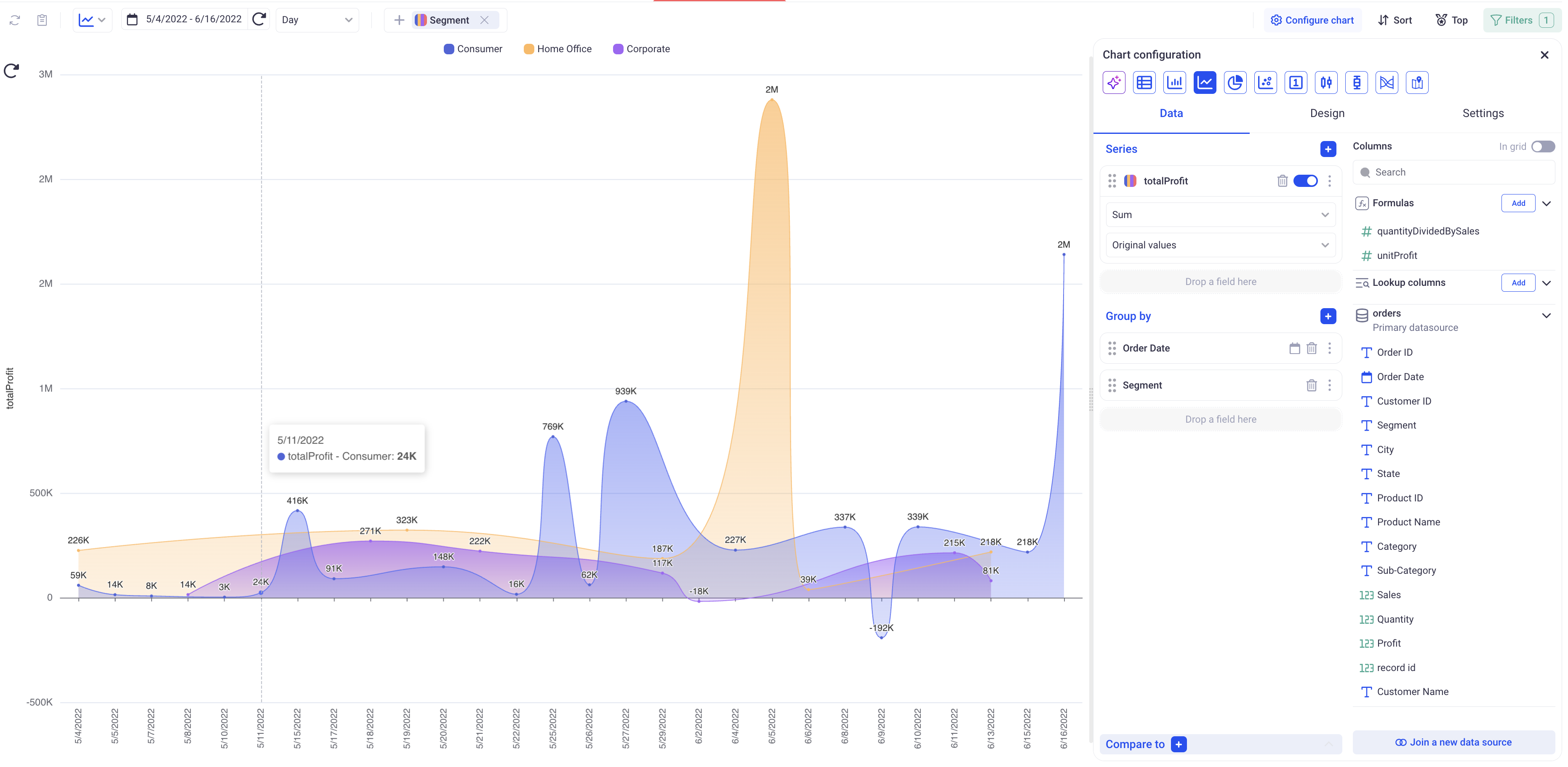The image size is (1568, 767).
Task: Enable the In grid toggle
Action: [1542, 146]
